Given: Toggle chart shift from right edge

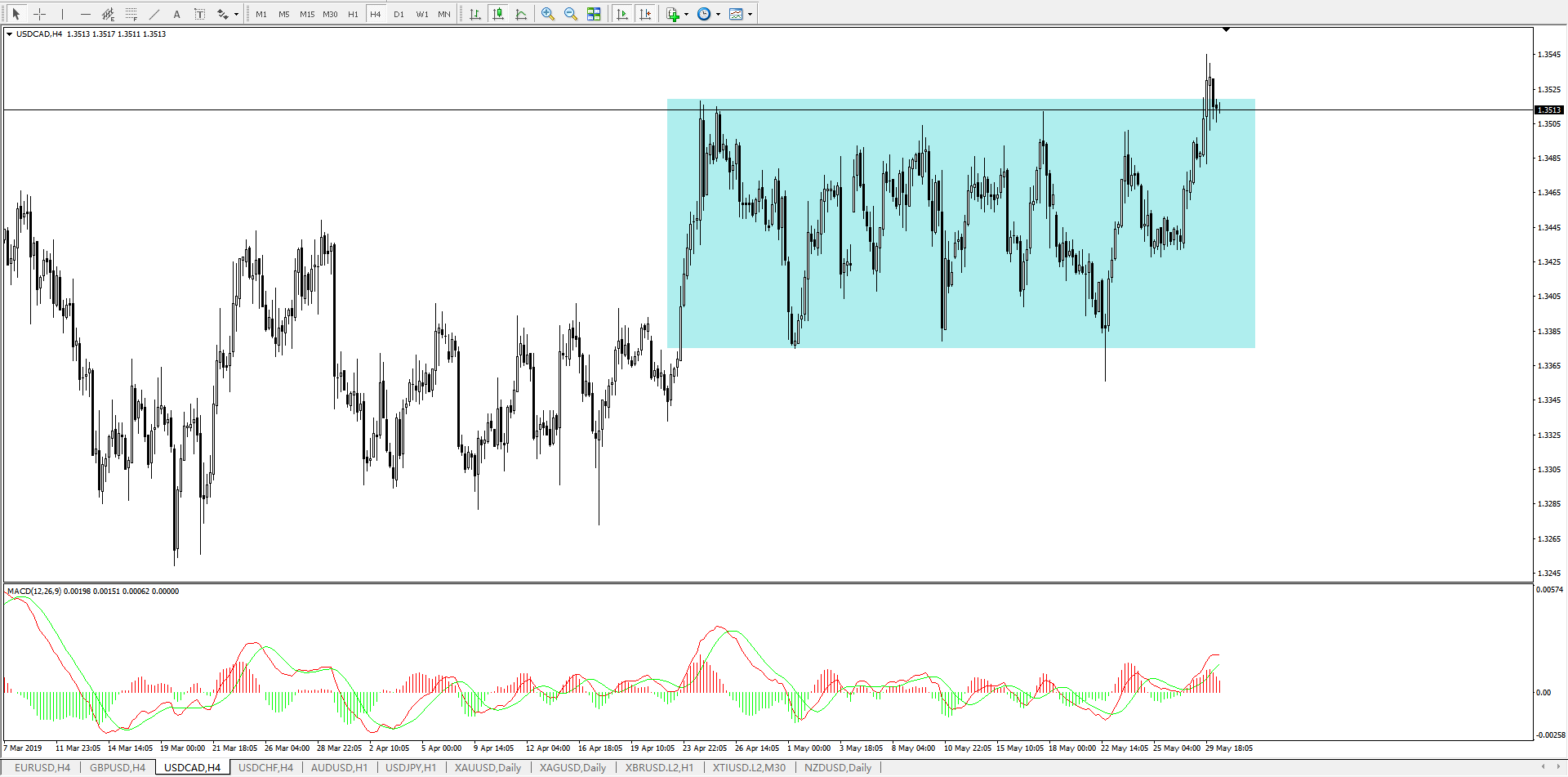Looking at the screenshot, I should 645,14.
